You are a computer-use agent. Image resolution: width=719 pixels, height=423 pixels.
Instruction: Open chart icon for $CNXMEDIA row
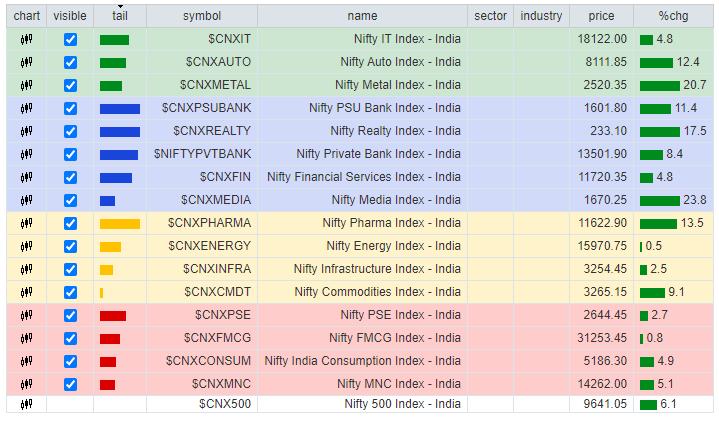[x=26, y=200]
